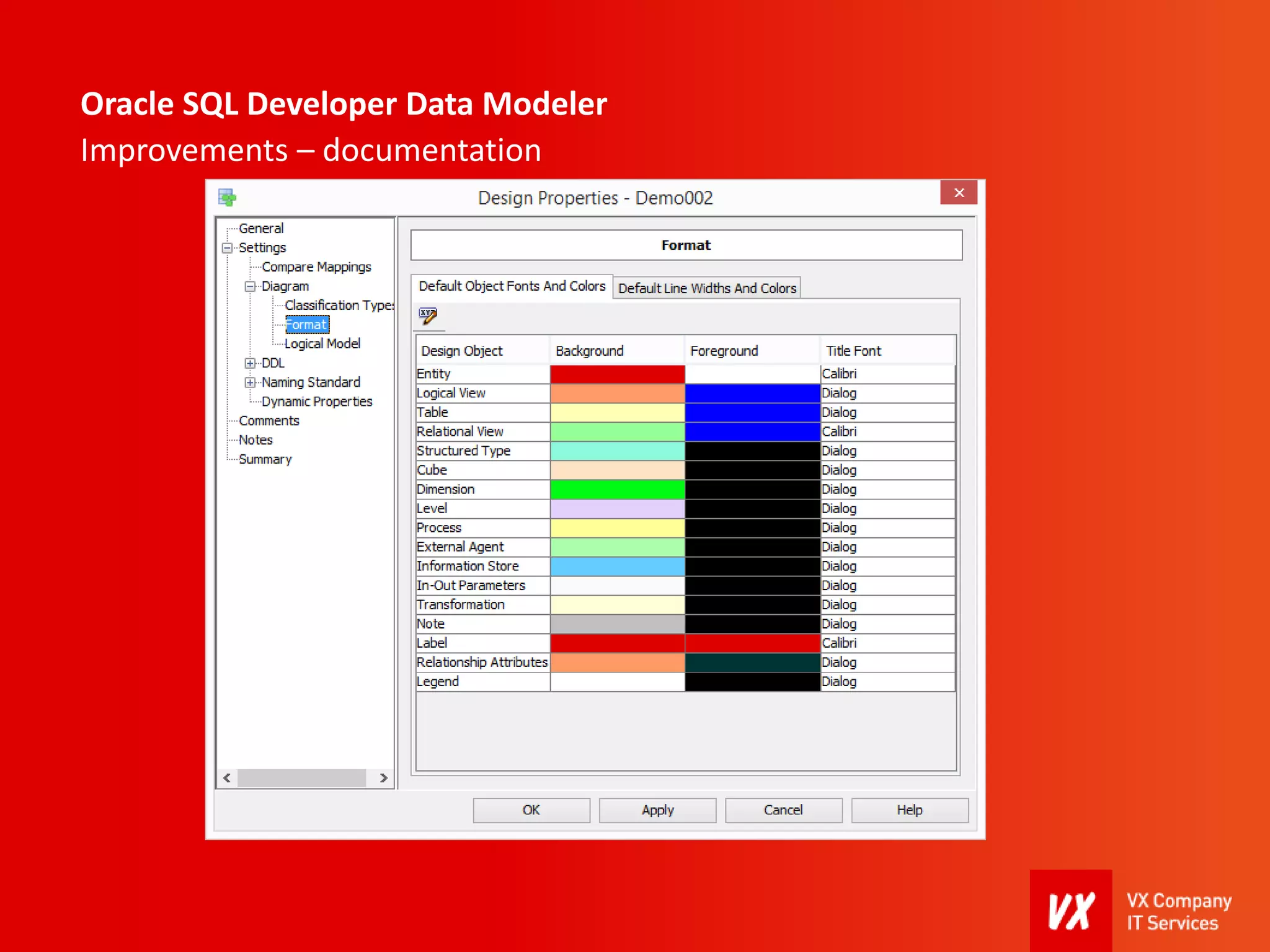This screenshot has height=952, width=1270.
Task: Click the Apply button
Action: tap(658, 810)
